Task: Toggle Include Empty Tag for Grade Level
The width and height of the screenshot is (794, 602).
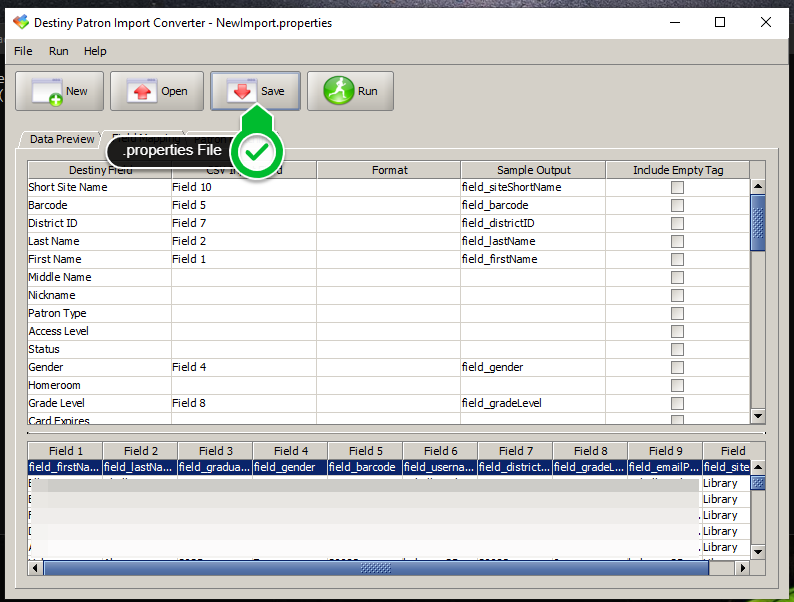Action: point(677,404)
